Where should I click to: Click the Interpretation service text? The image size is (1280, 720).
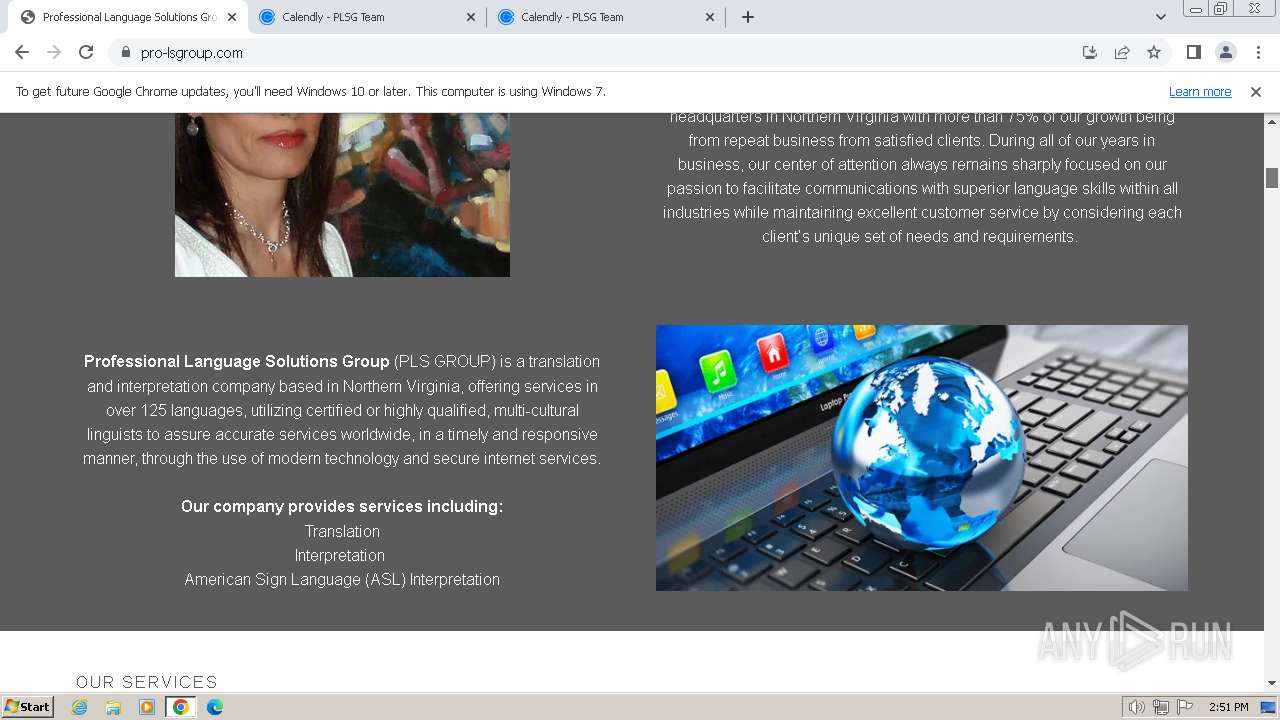coord(340,555)
